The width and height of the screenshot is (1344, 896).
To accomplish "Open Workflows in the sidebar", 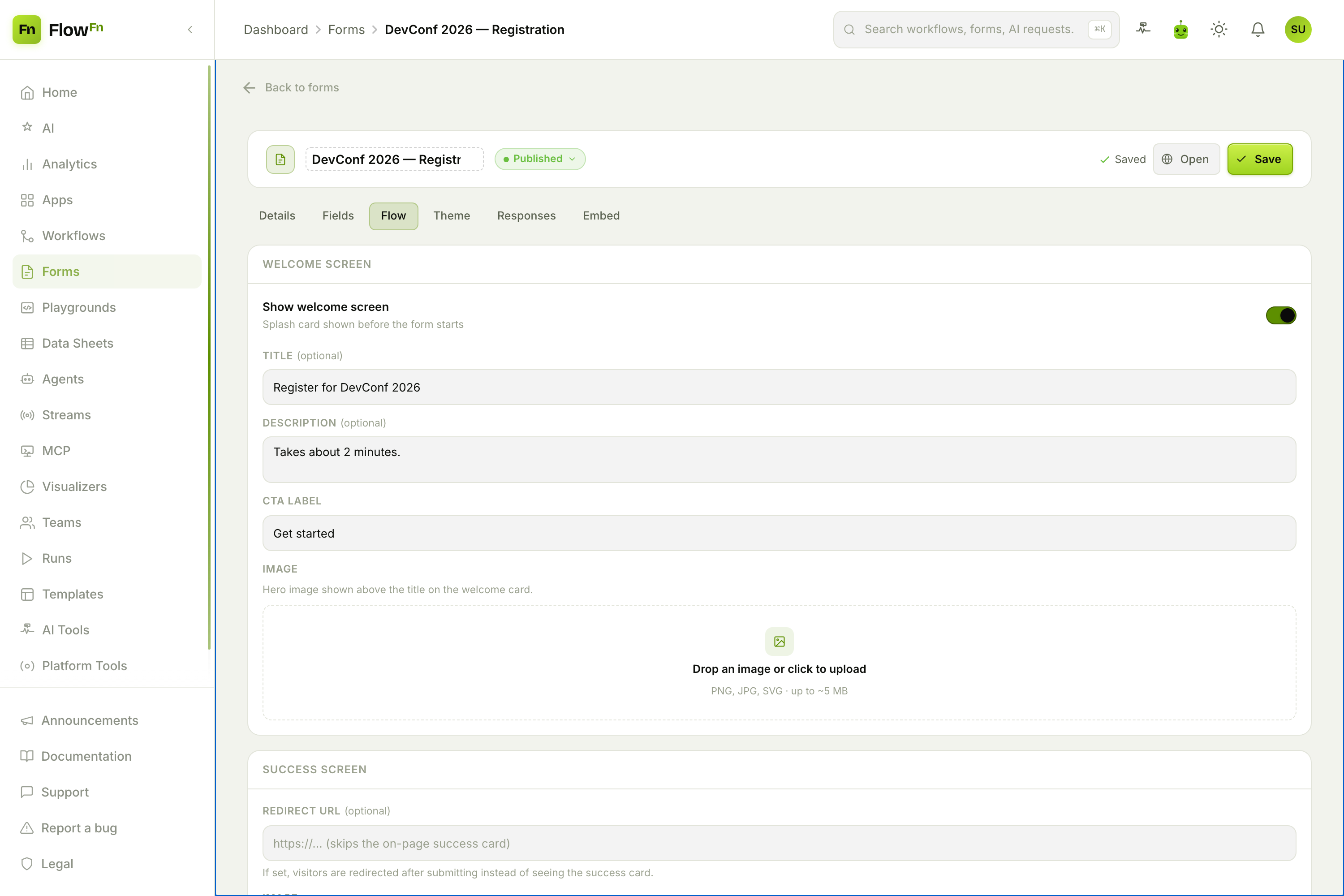I will (x=107, y=236).
